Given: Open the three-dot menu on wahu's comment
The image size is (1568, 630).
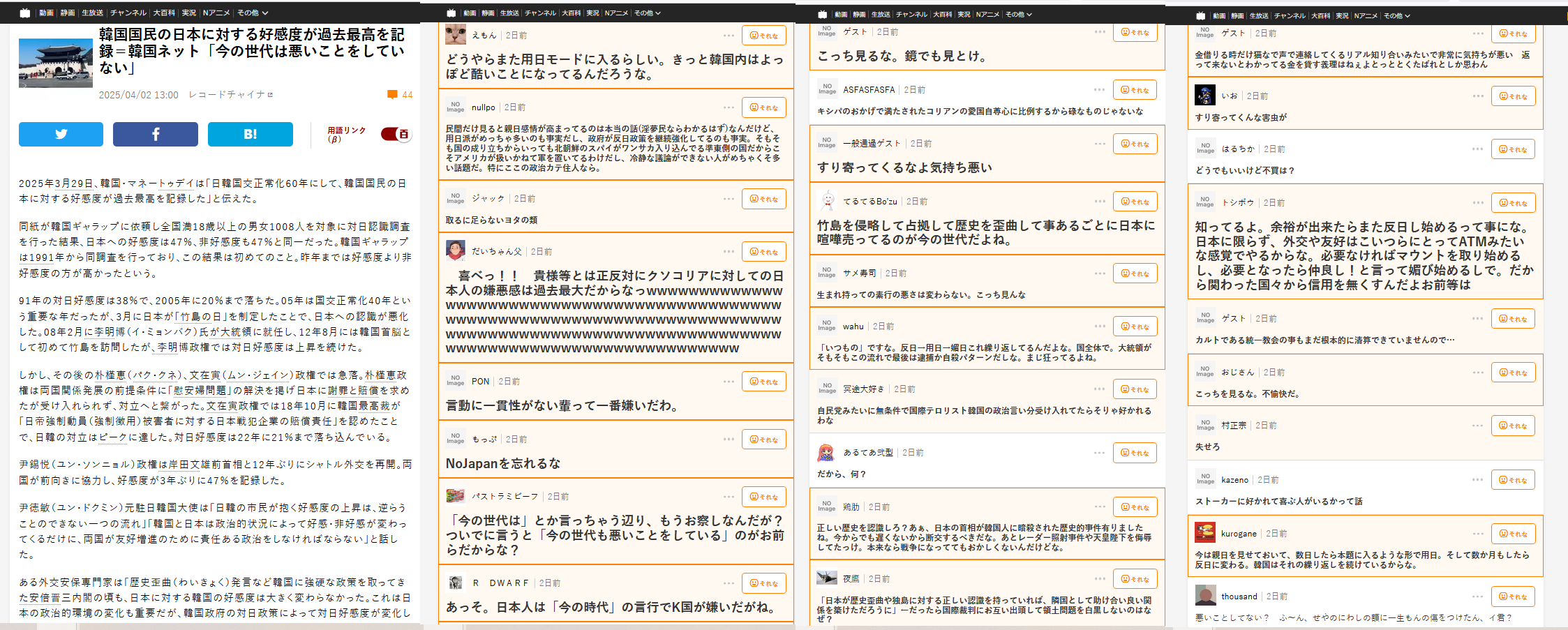Looking at the screenshot, I should (x=1100, y=326).
